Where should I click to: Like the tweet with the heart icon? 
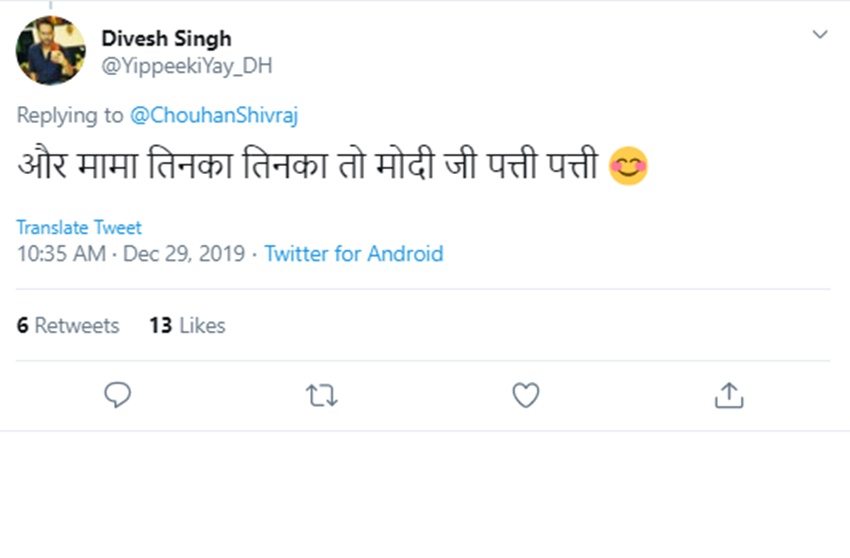pyautogui.click(x=526, y=396)
